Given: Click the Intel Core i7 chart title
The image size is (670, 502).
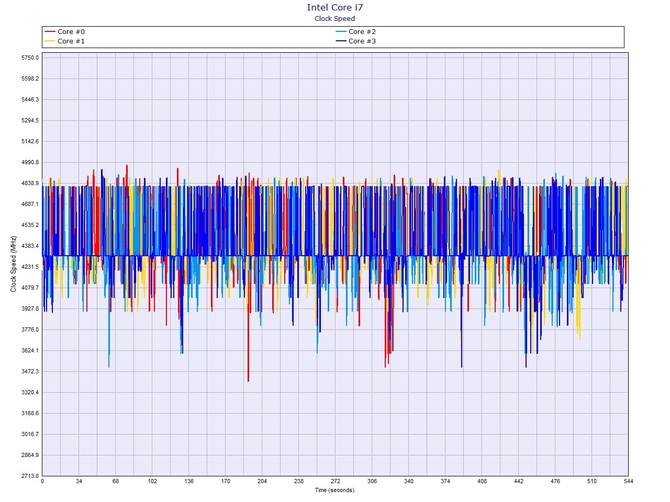Looking at the screenshot, I should point(335,7).
